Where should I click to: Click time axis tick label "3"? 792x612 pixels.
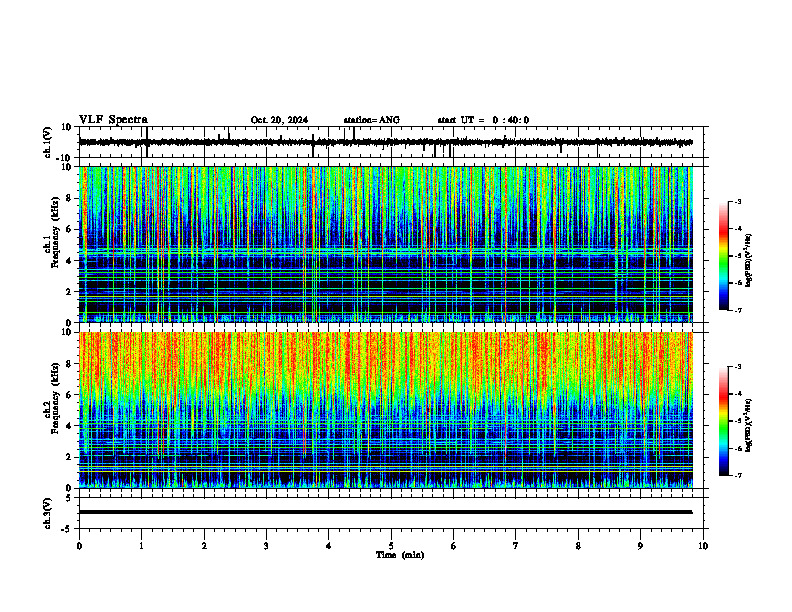[x=266, y=546]
